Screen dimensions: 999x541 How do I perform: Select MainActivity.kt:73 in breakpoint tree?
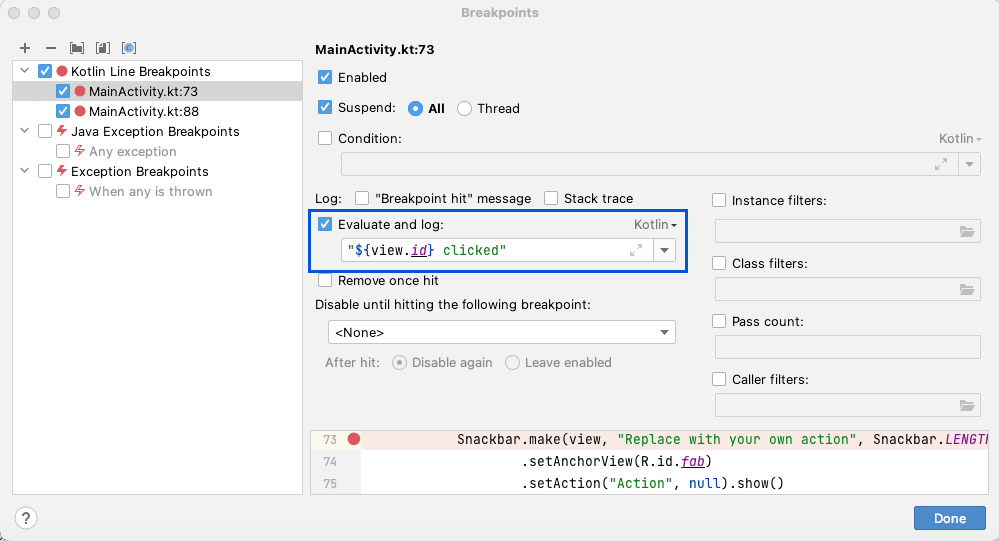[143, 91]
